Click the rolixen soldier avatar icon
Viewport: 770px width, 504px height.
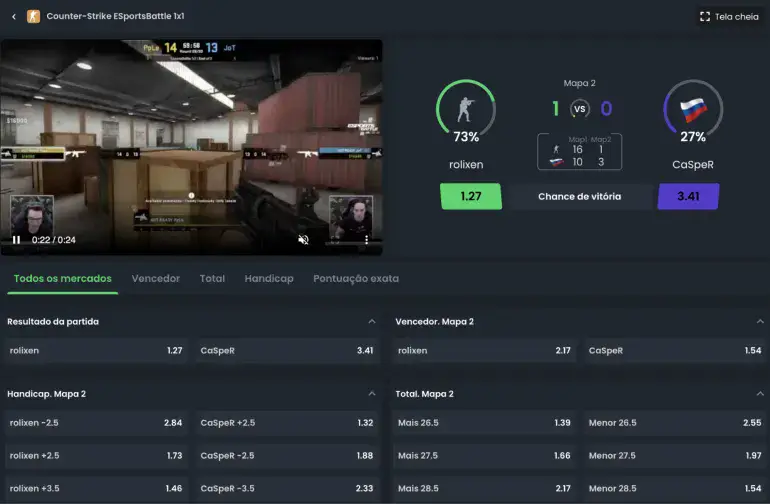(466, 109)
